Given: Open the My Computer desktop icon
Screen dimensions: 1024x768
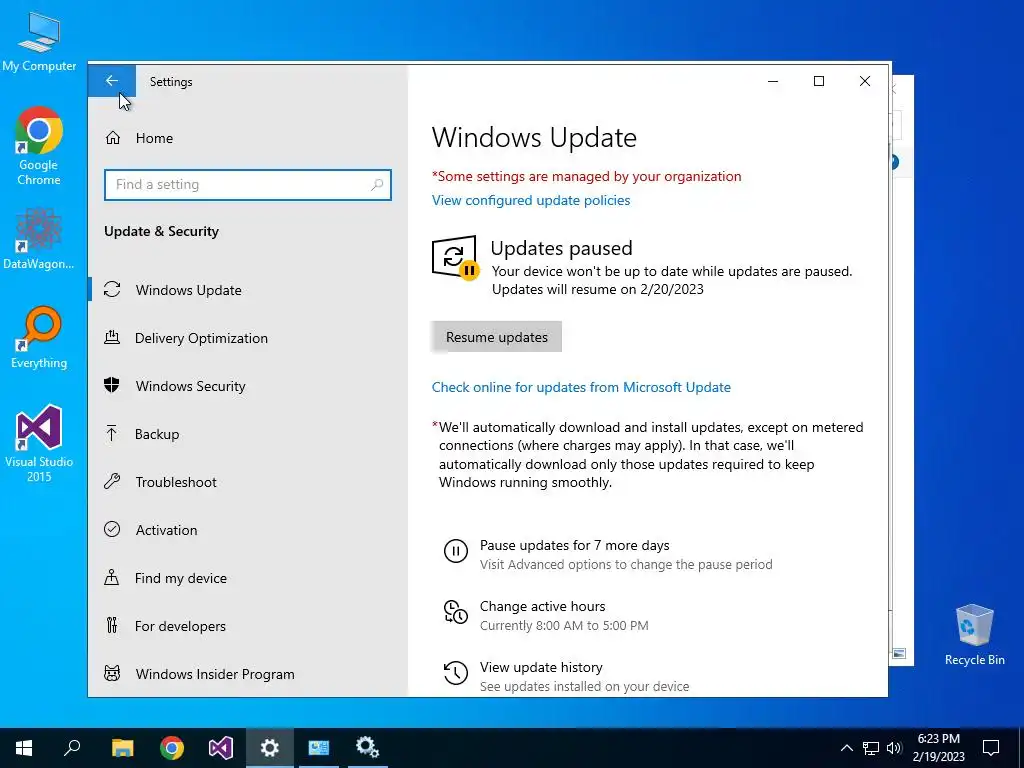Looking at the screenshot, I should (39, 42).
